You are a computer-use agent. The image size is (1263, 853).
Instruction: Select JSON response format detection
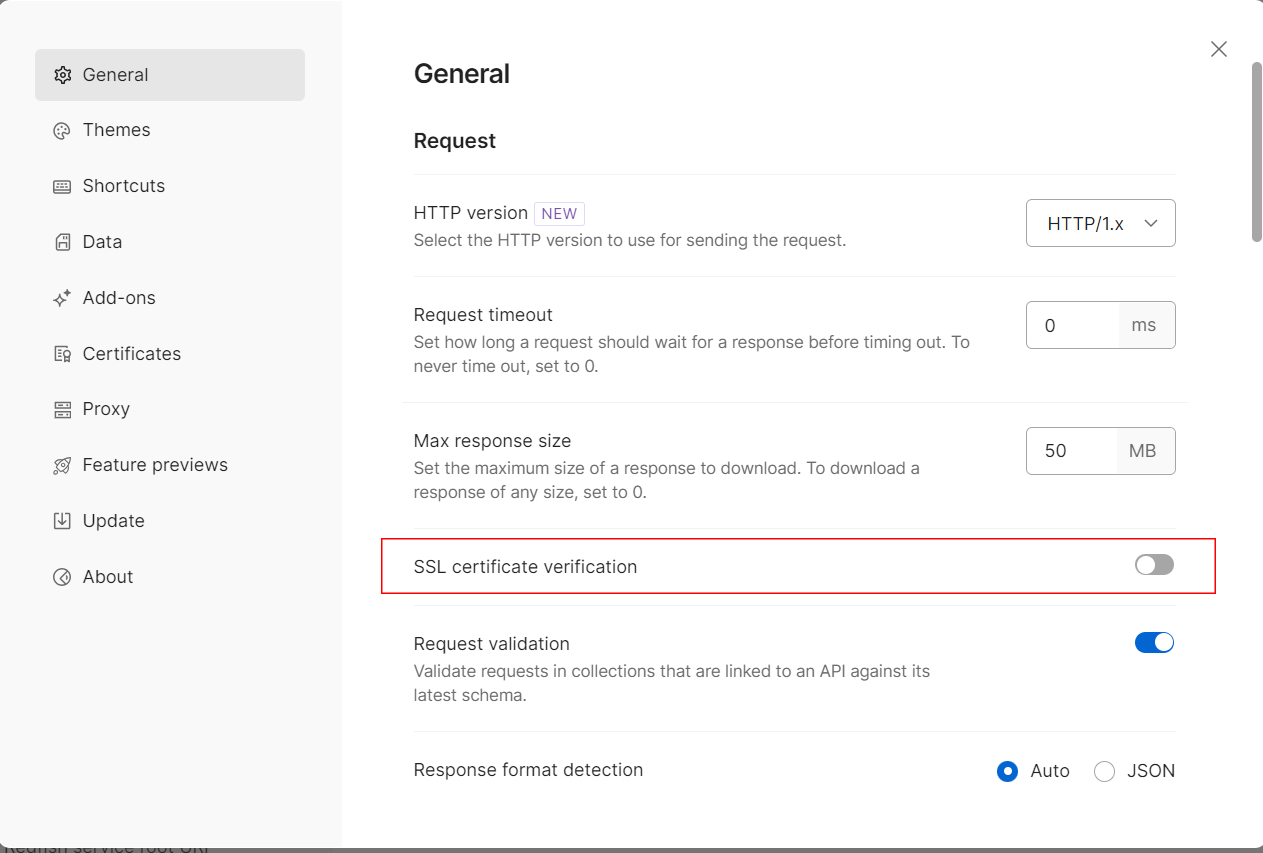(1104, 771)
